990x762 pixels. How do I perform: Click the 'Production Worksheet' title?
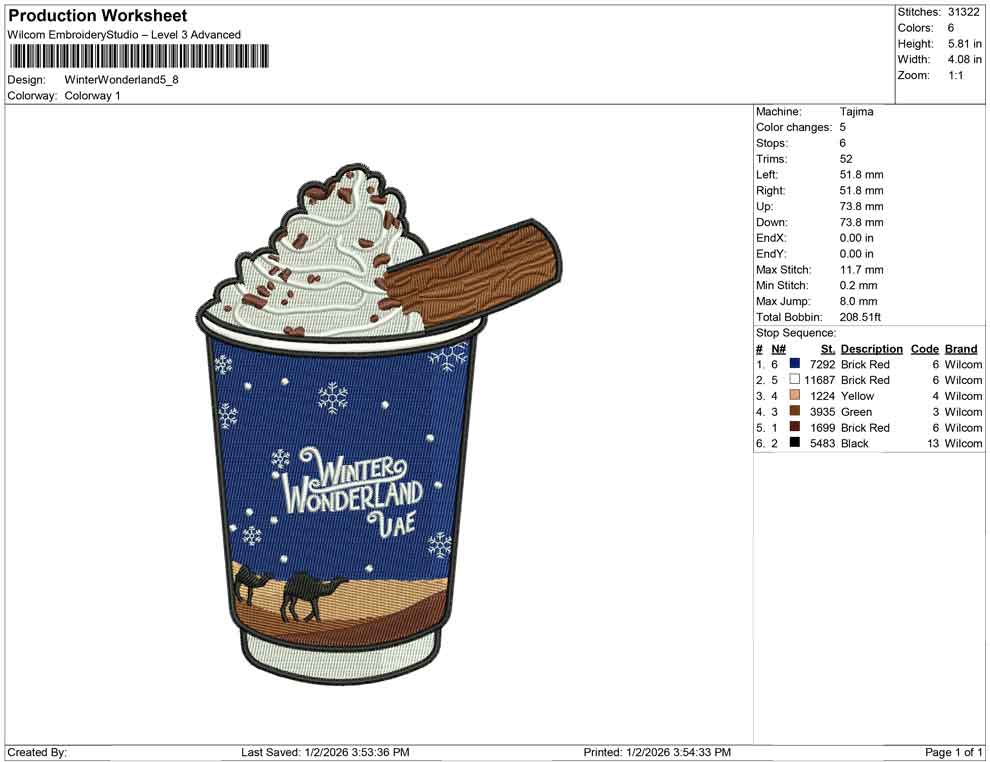98,16
